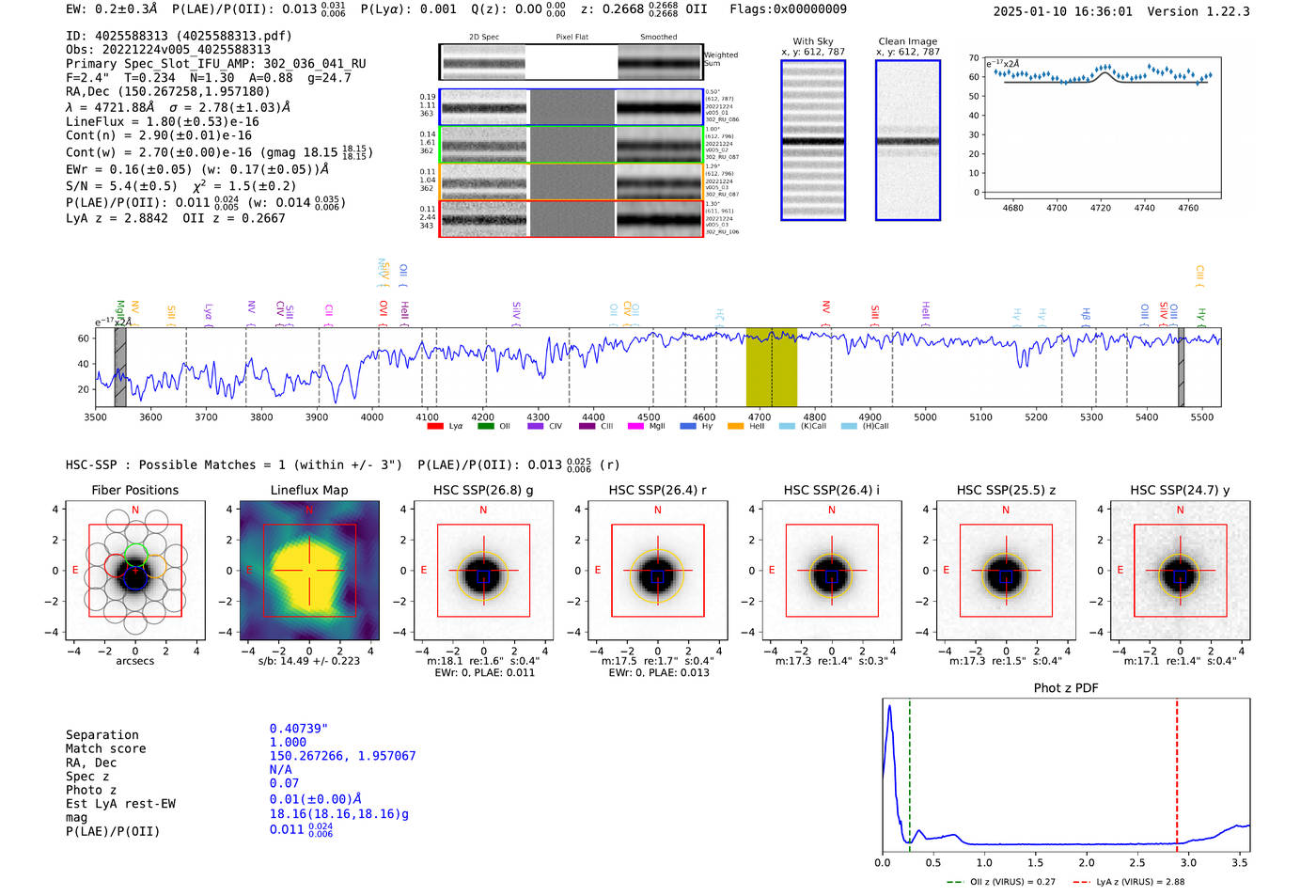Open the Lineflux Map image
Viewport: 1316px width, 896px height.
tap(309, 571)
